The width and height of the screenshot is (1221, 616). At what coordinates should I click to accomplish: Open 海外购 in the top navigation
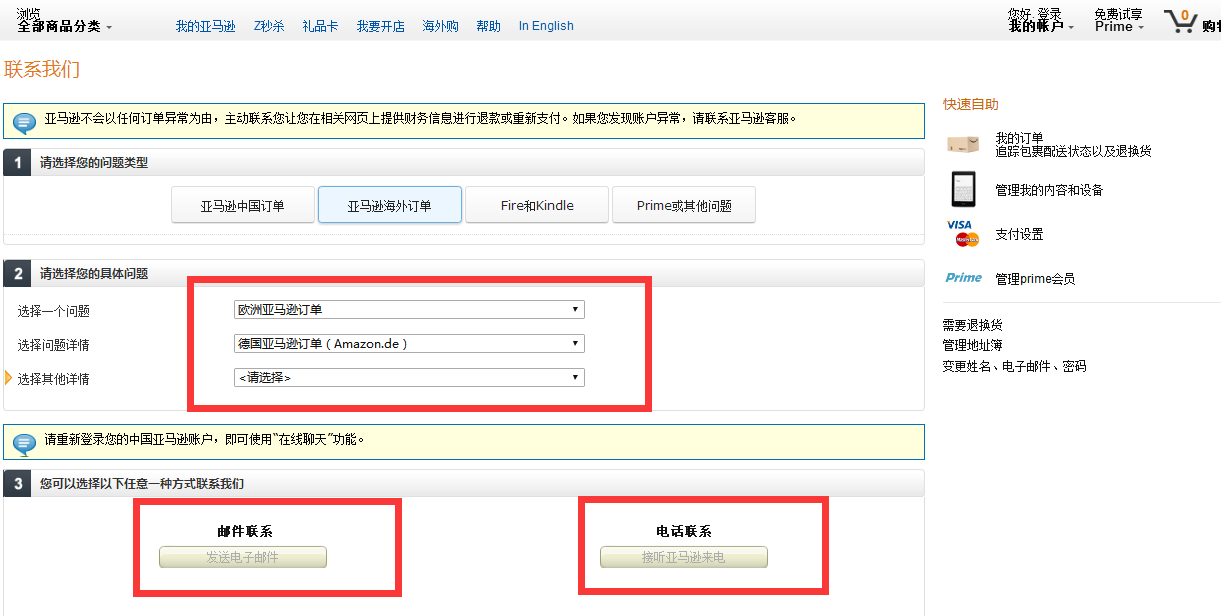click(440, 27)
